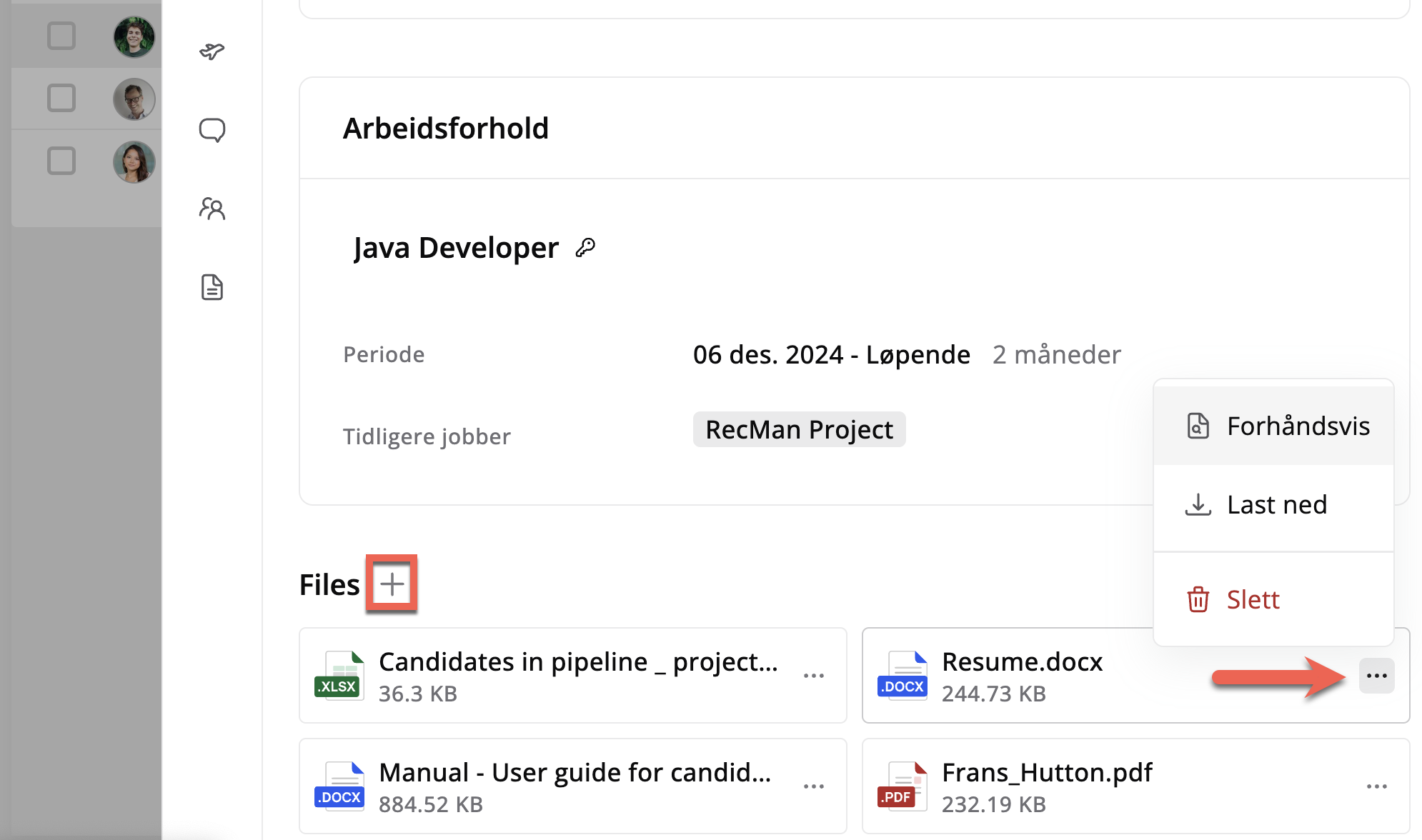This screenshot has height=840, width=1422.
Task: Tick the checkbox in the first candidate row
Action: click(61, 36)
